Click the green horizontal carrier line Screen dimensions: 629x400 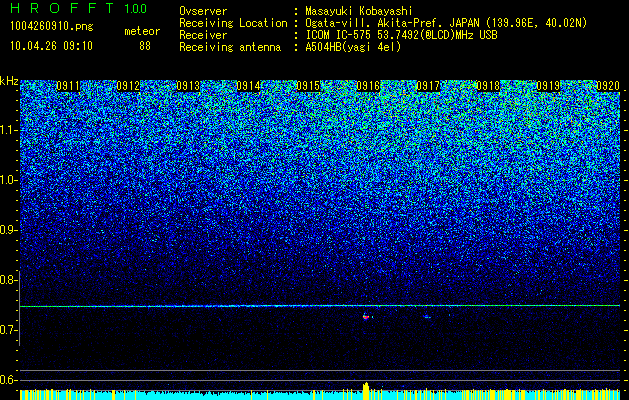(x=320, y=306)
